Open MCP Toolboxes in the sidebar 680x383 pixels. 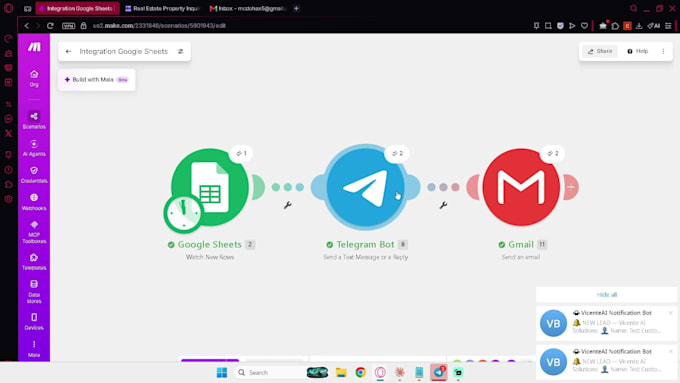click(34, 232)
